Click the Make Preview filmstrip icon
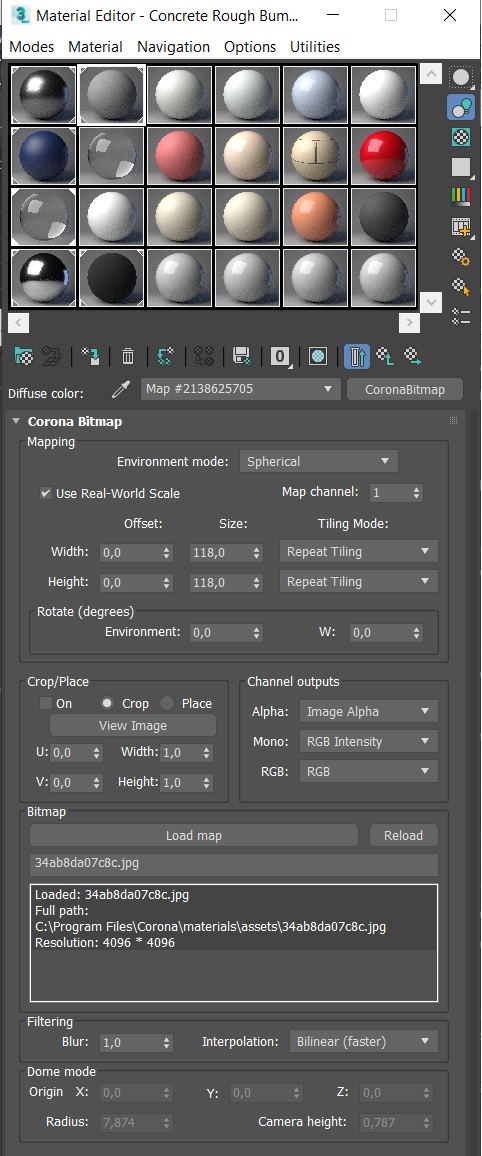This screenshot has height=1156, width=482. [x=461, y=226]
